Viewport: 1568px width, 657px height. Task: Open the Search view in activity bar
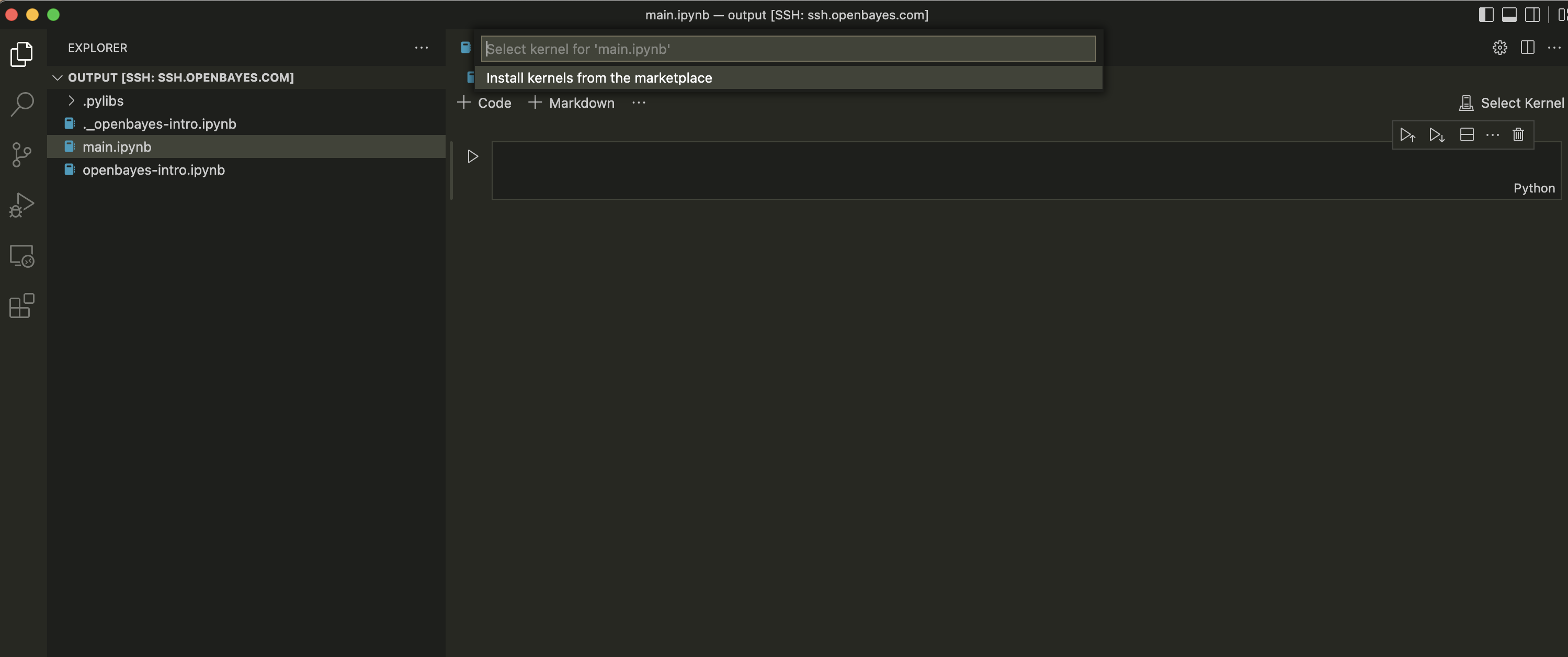click(22, 104)
